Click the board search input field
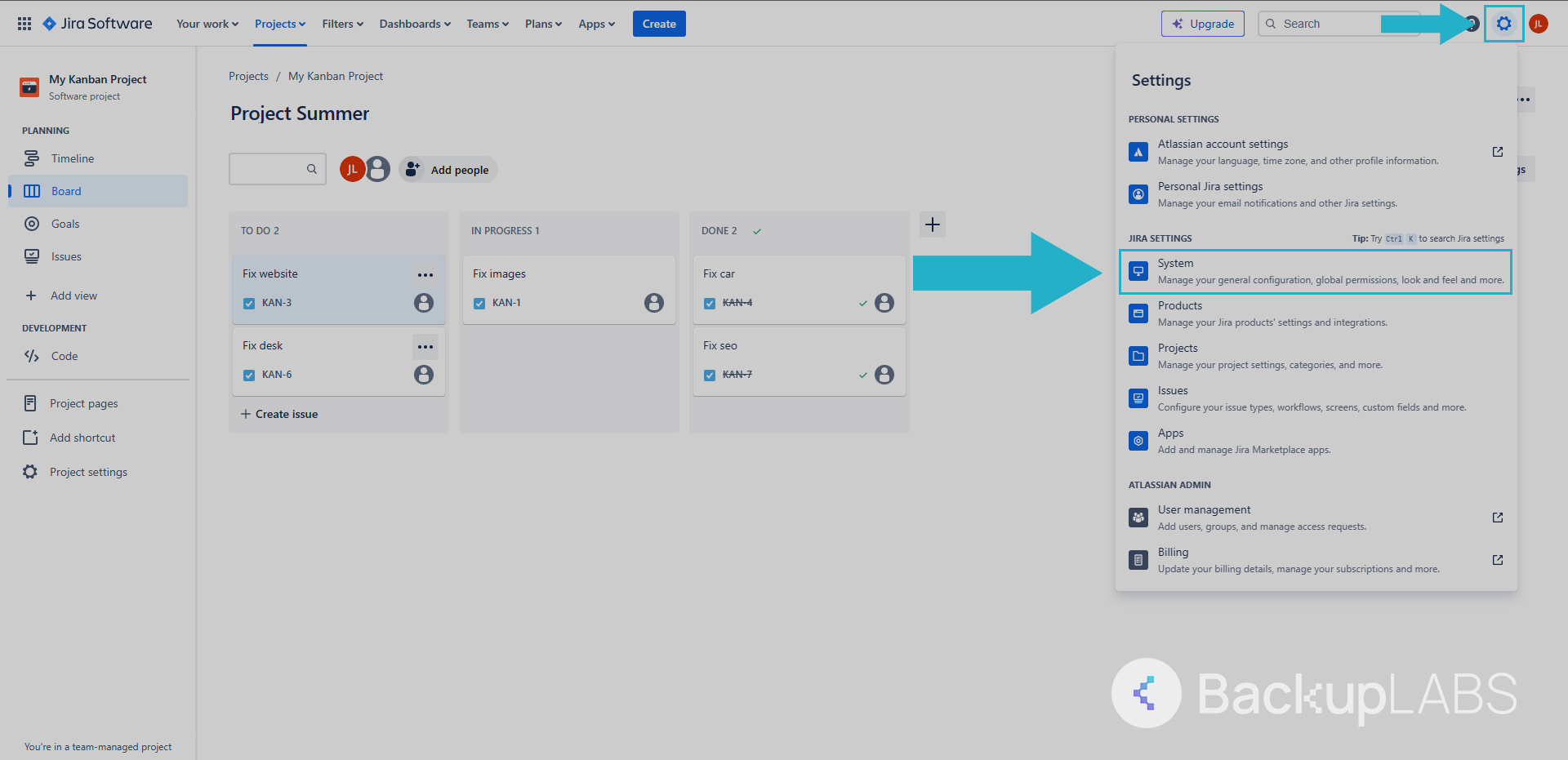 268,169
